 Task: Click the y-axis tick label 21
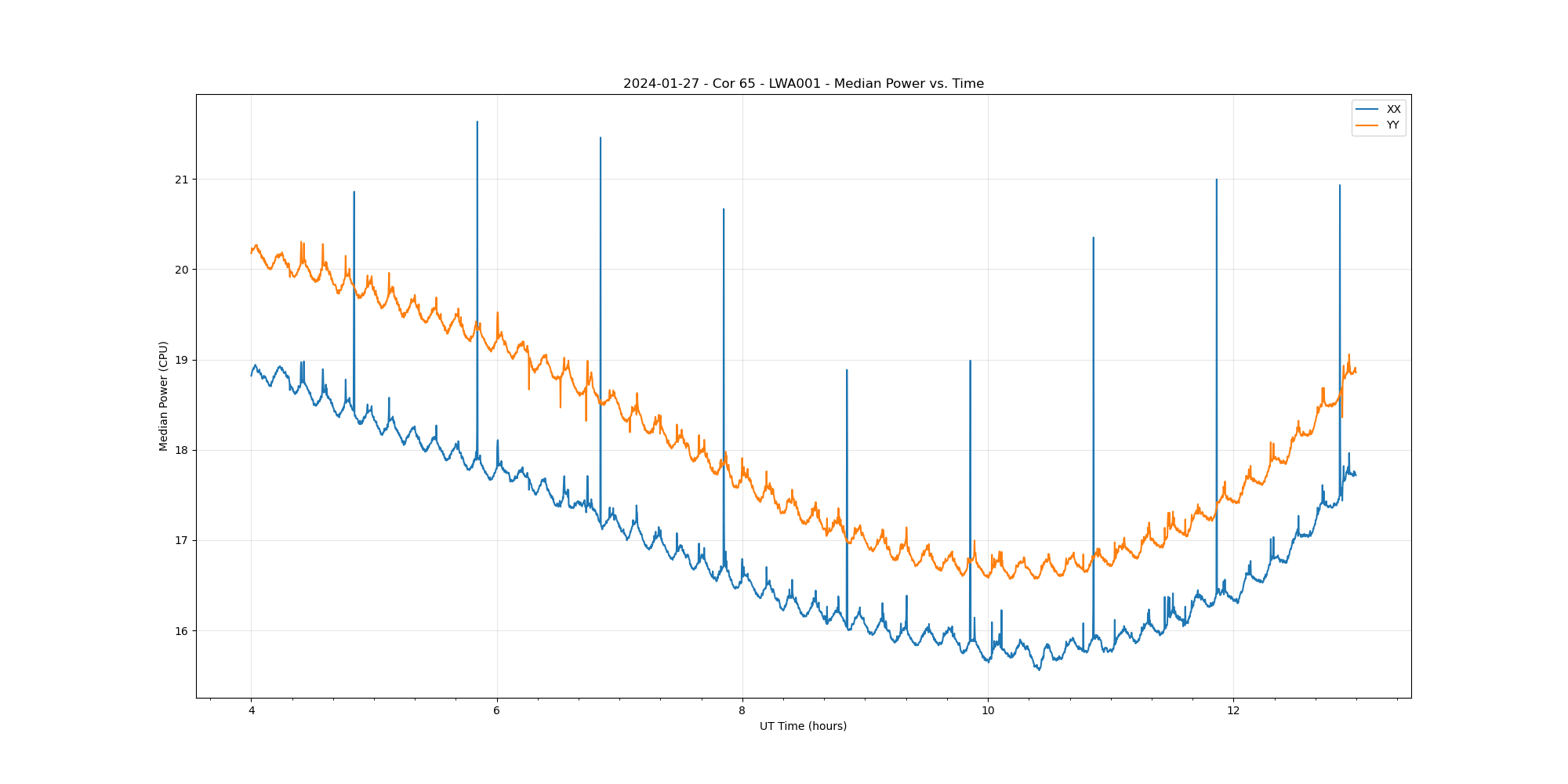tap(182, 180)
